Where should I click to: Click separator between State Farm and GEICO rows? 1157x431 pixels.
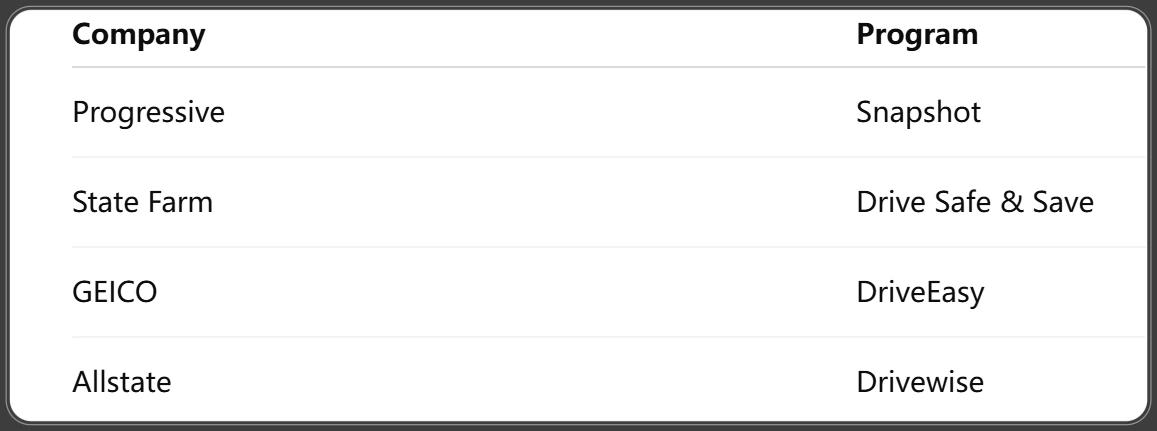609,247
